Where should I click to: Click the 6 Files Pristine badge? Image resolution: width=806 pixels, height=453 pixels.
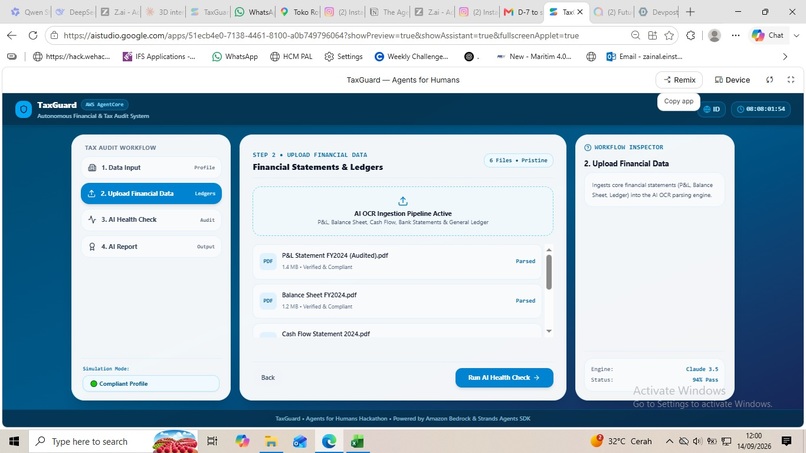click(x=518, y=160)
